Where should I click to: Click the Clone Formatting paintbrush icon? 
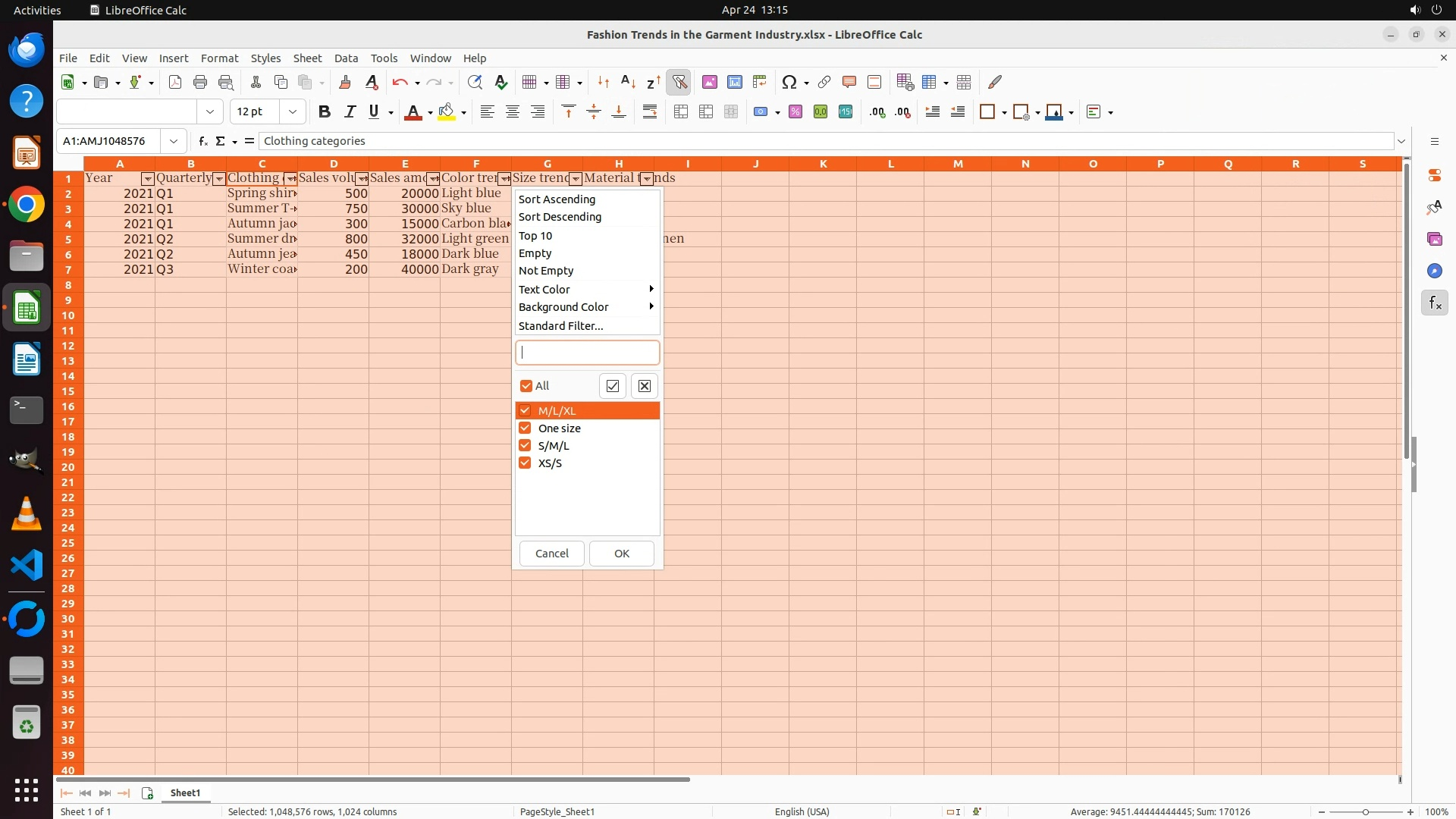click(345, 82)
